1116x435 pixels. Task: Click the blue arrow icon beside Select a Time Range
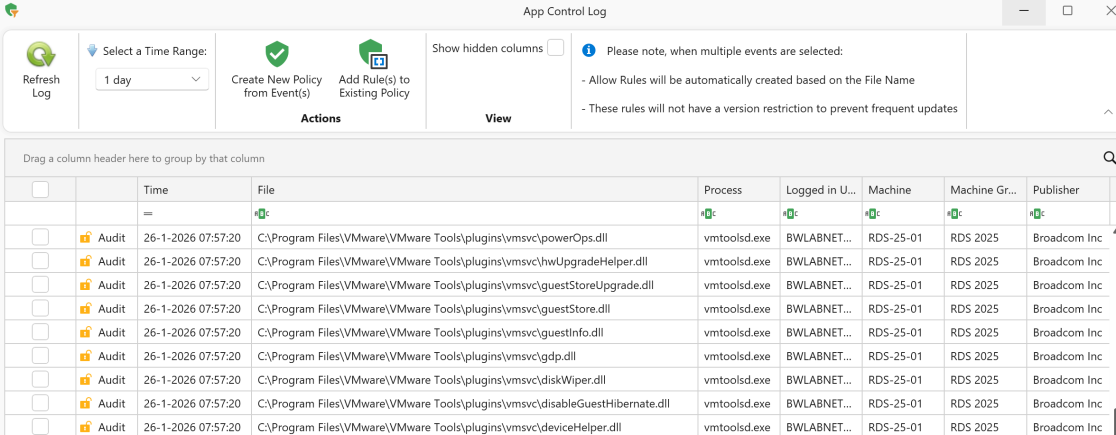[92, 51]
